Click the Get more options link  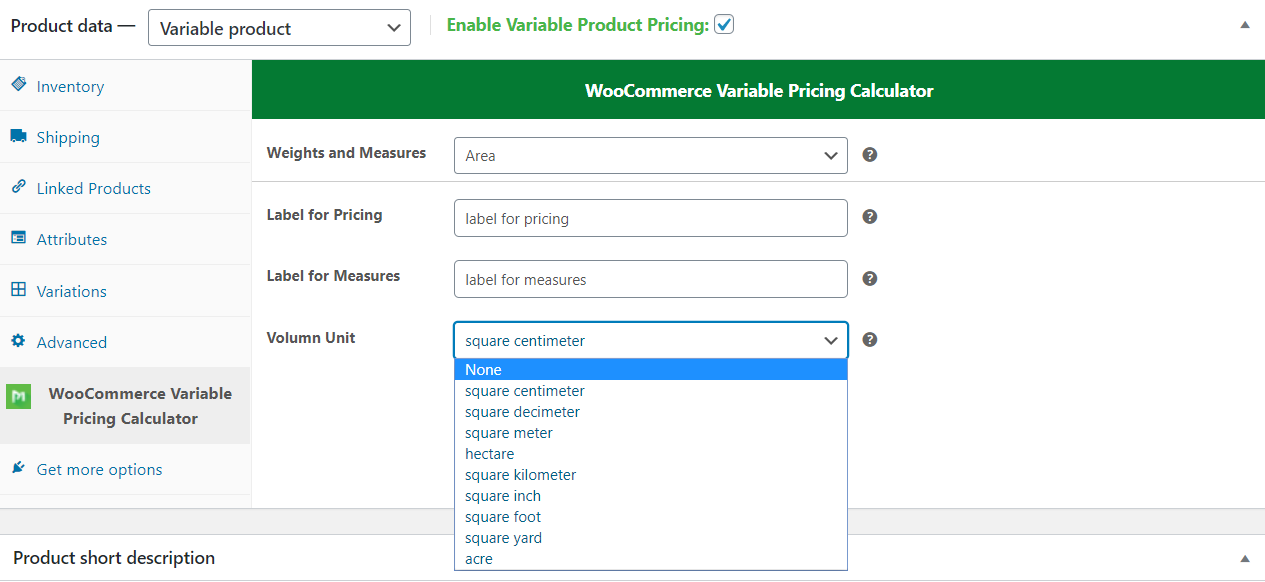coord(99,468)
